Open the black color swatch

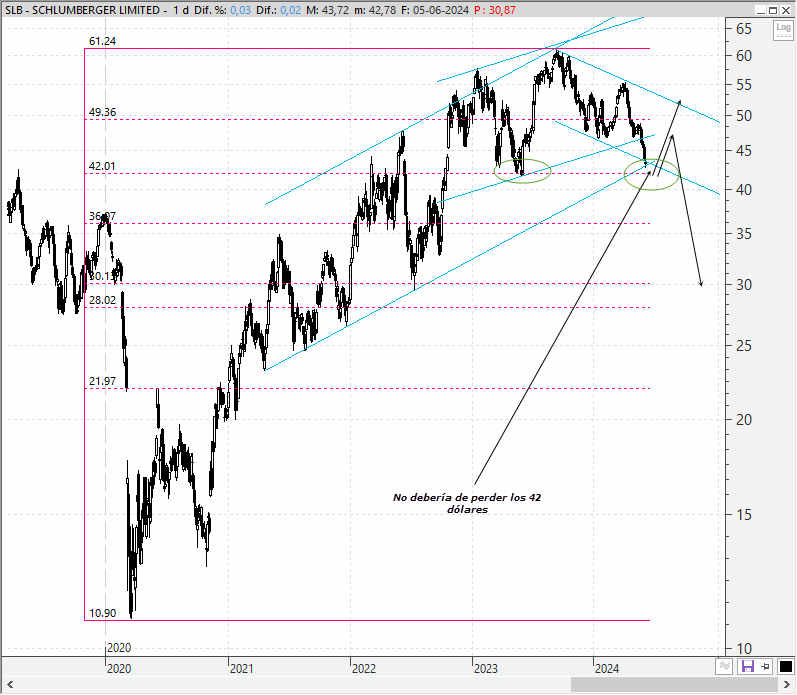point(785,666)
